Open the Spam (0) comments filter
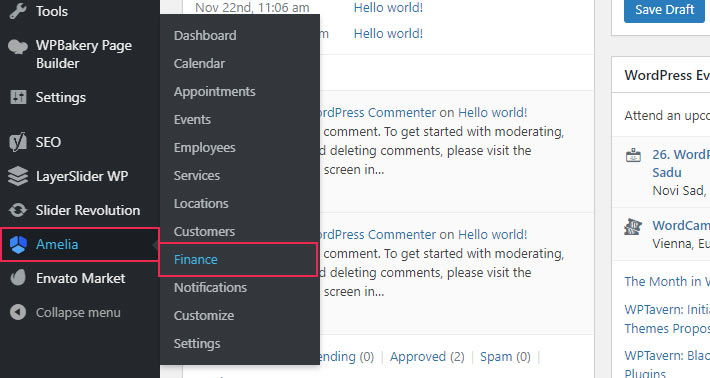This screenshot has width=710, height=378. click(x=505, y=357)
